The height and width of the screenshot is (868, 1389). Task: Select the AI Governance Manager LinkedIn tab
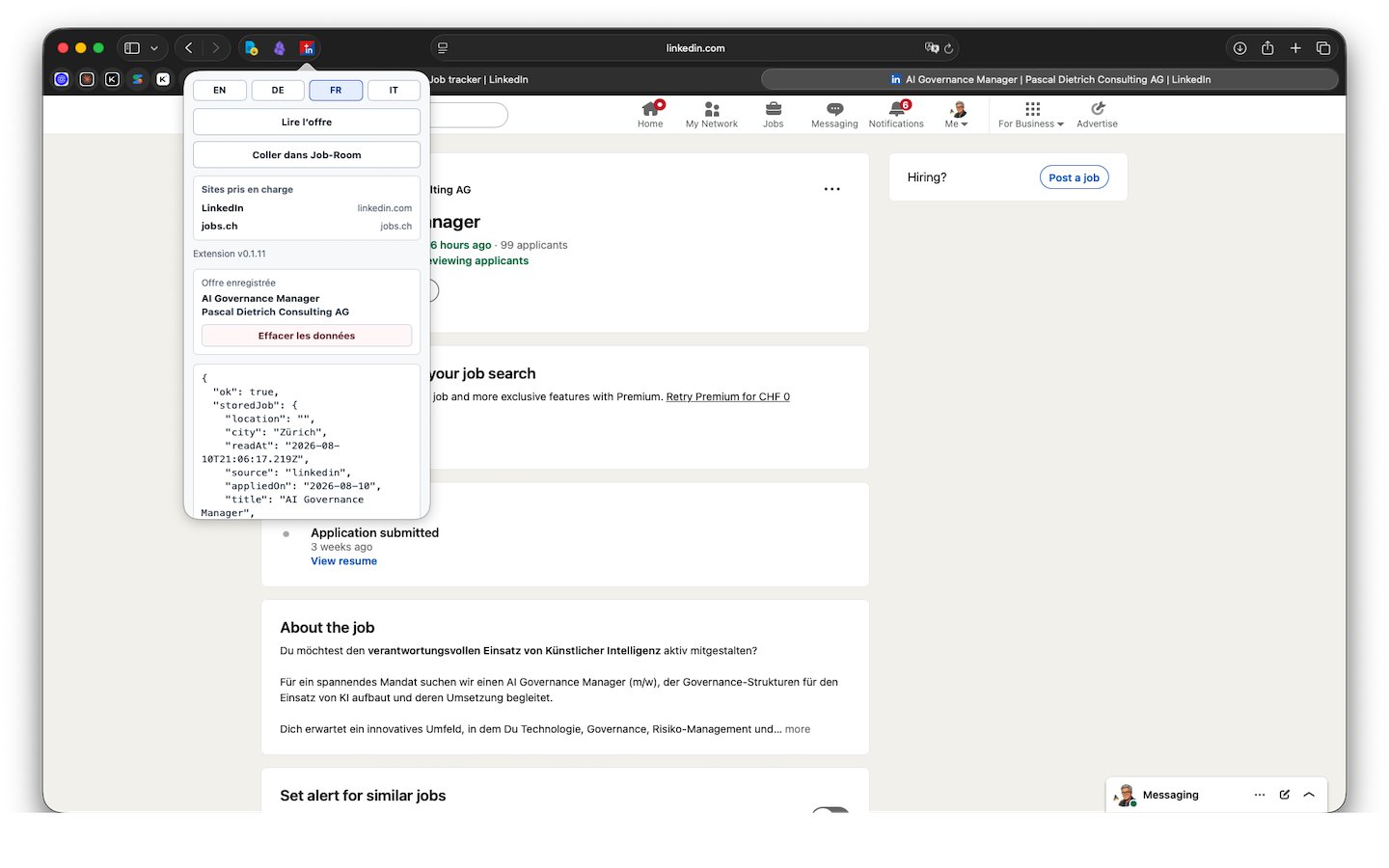[1049, 79]
